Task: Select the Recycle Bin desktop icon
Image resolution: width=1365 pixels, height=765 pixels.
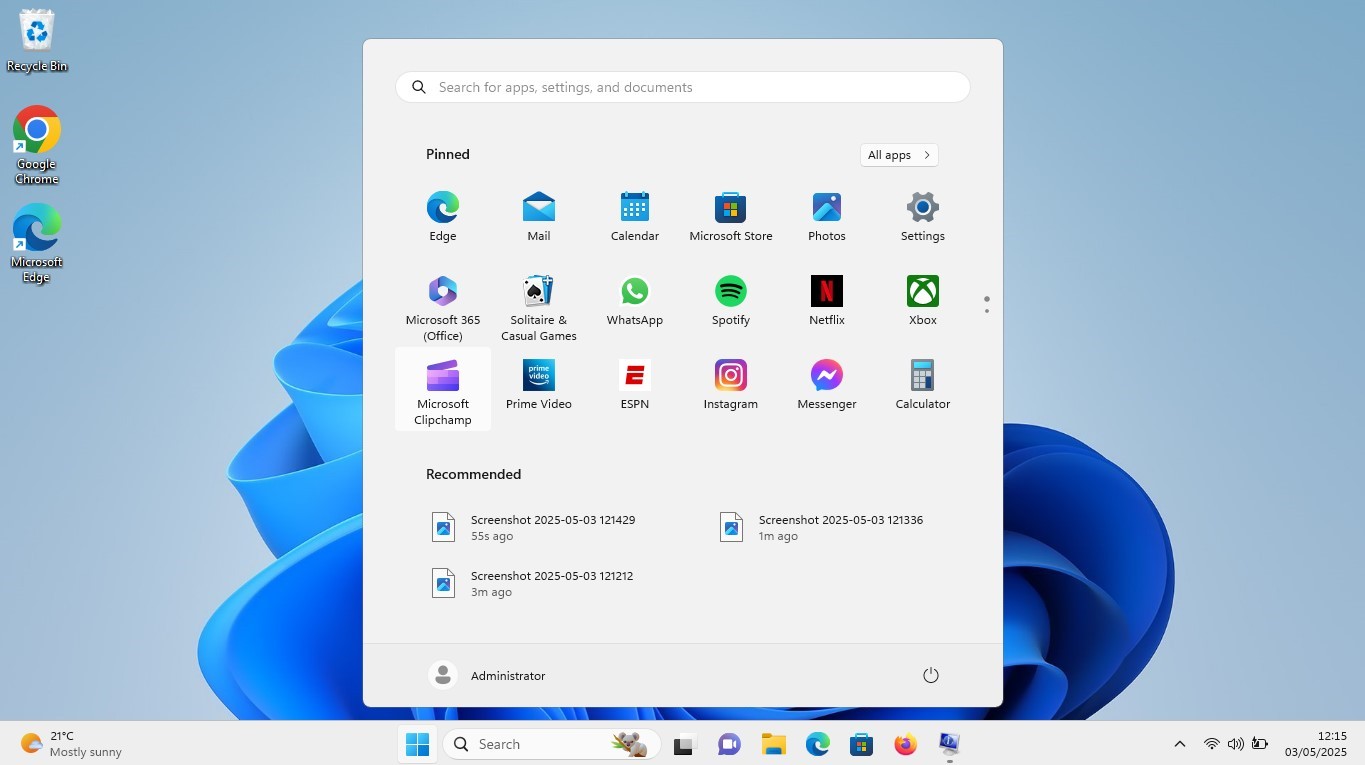Action: (37, 40)
